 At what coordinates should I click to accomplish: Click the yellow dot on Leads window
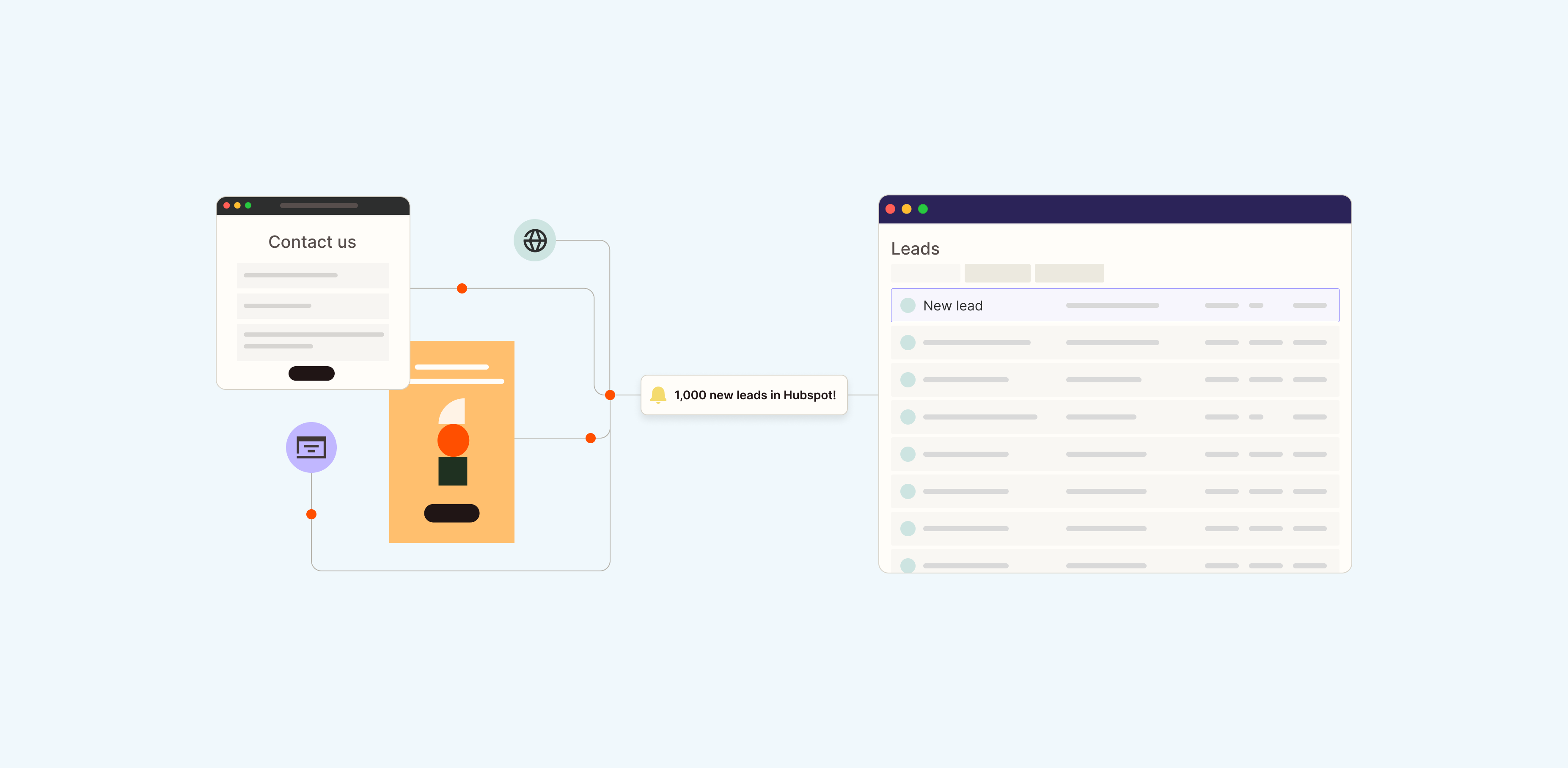[906, 209]
